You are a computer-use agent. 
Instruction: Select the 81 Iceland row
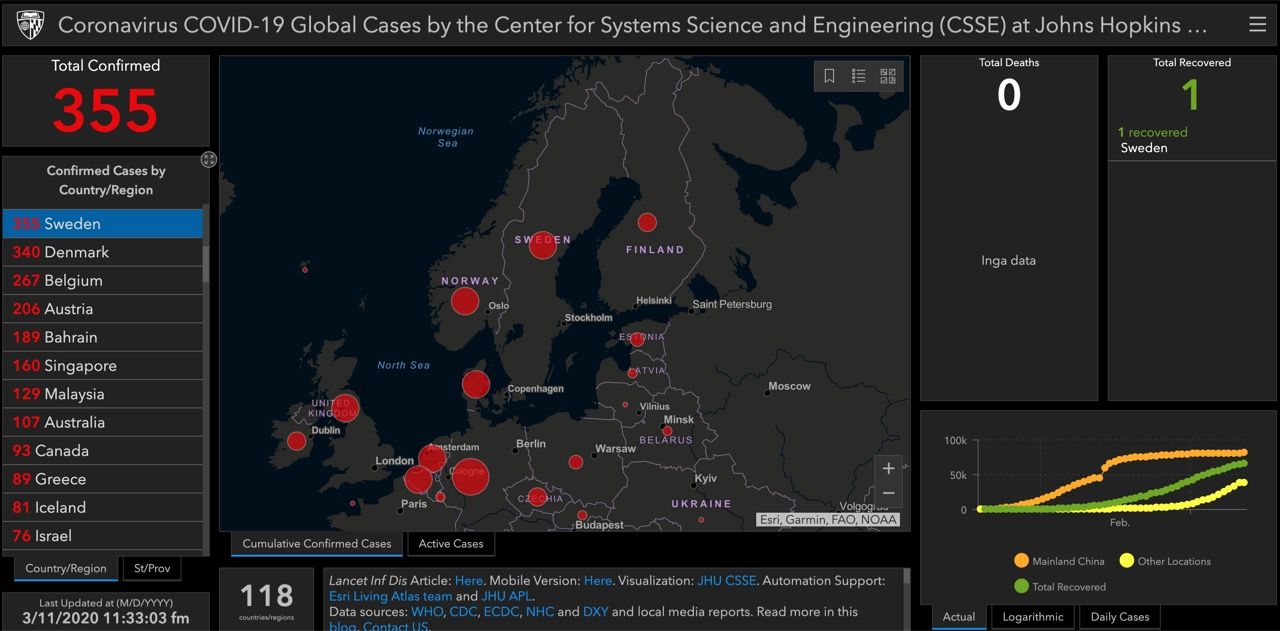point(102,507)
